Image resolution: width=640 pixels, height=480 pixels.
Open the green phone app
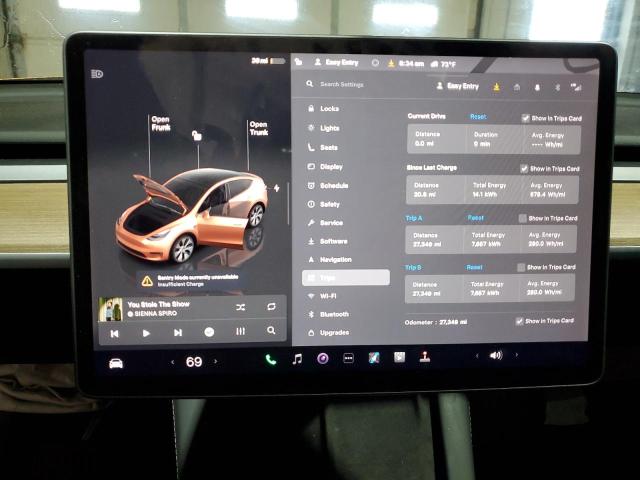point(271,360)
